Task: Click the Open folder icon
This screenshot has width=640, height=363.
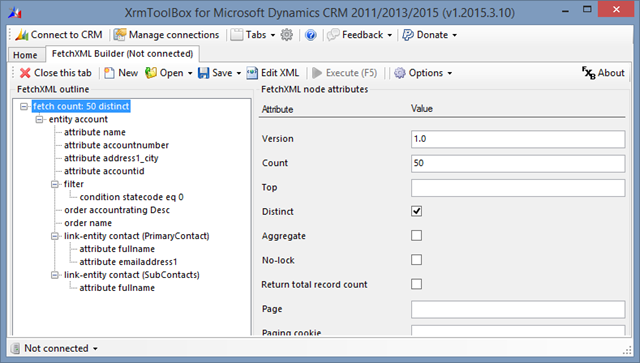Action: (151, 73)
